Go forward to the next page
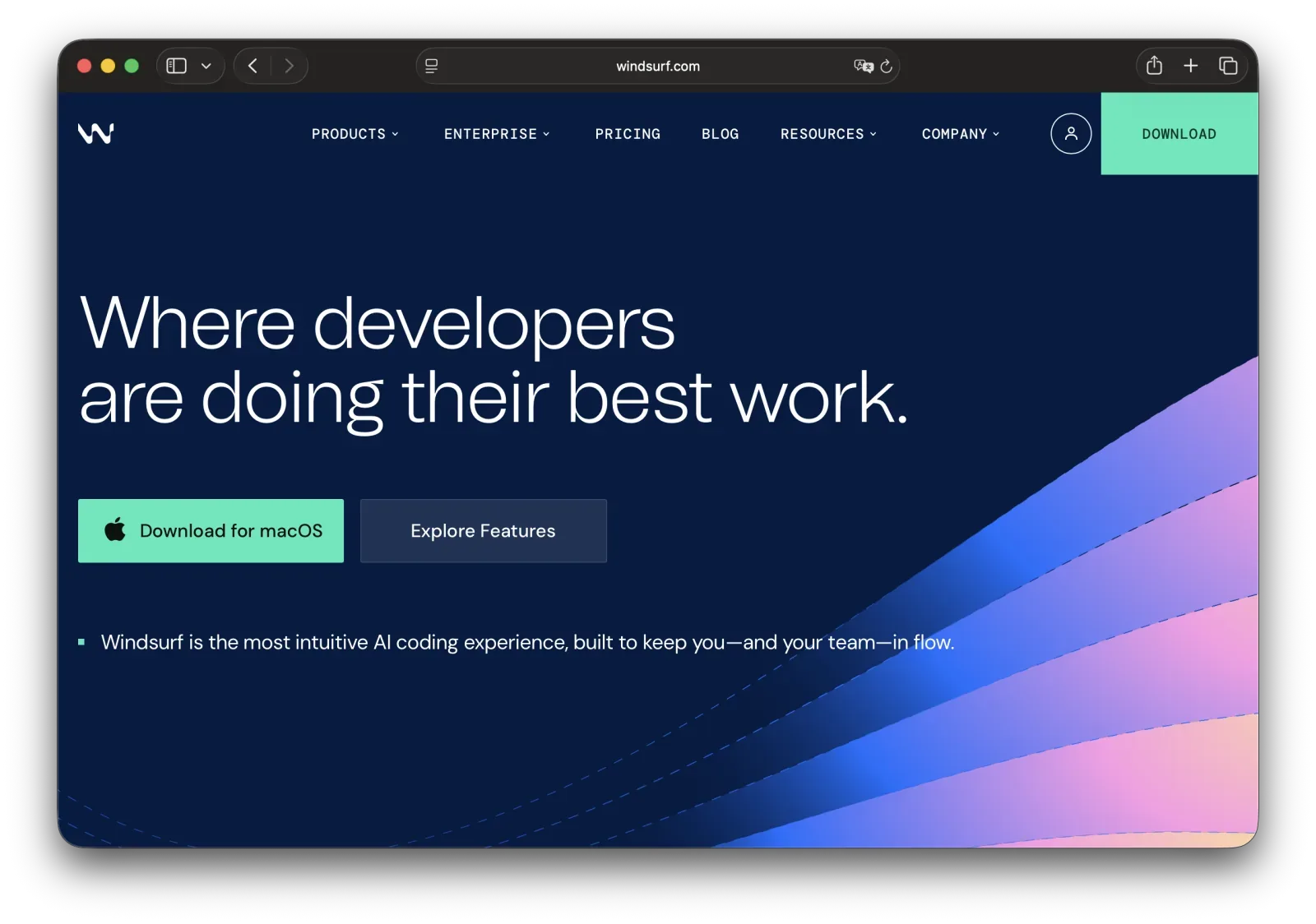1316x924 pixels. point(289,66)
